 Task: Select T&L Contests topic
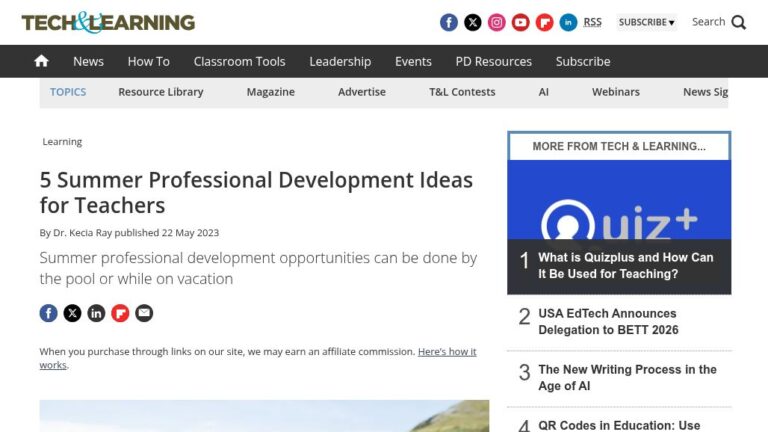[x=462, y=92]
